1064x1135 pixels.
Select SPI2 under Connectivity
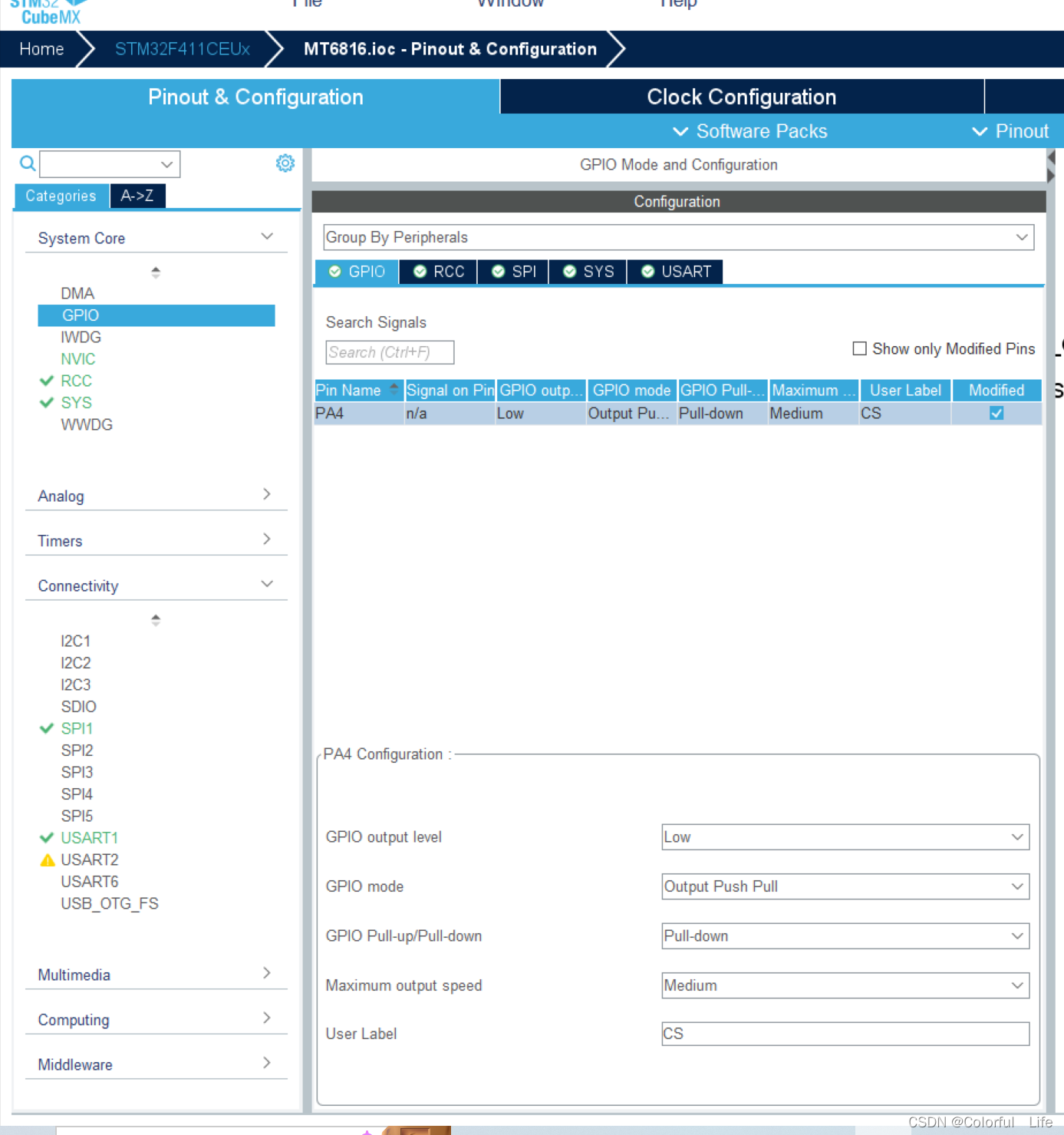[x=77, y=750]
